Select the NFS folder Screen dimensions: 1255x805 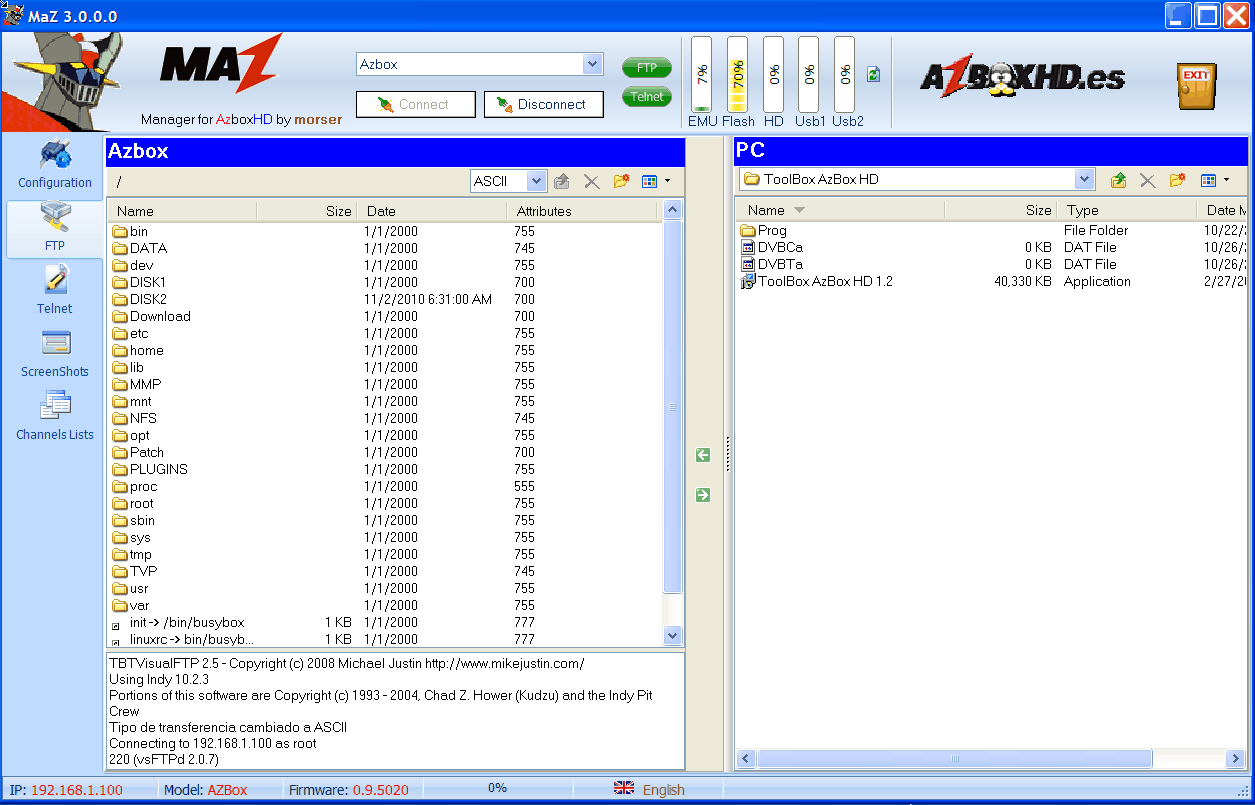(143, 418)
